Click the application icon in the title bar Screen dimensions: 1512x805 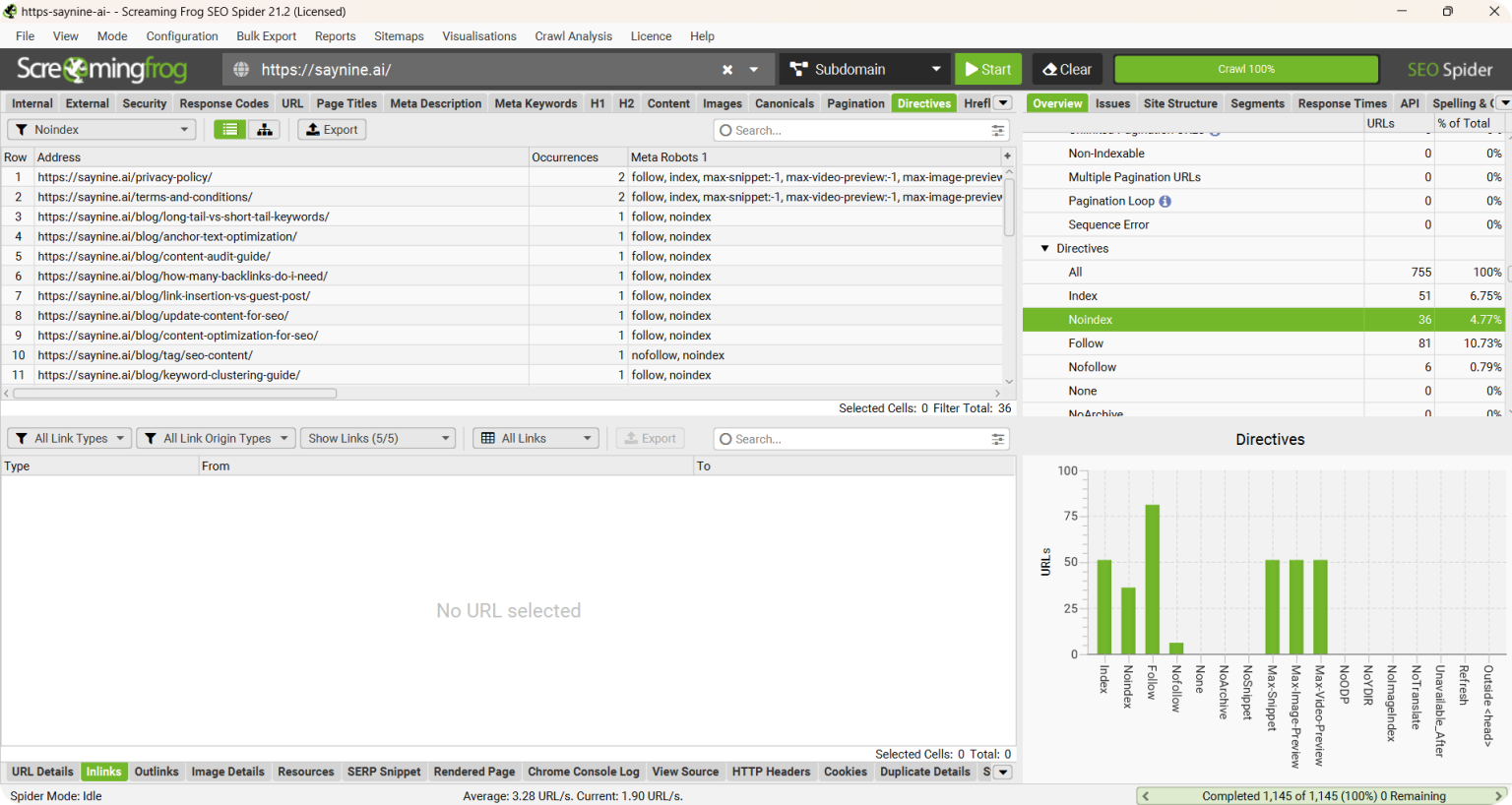pyautogui.click(x=11, y=12)
